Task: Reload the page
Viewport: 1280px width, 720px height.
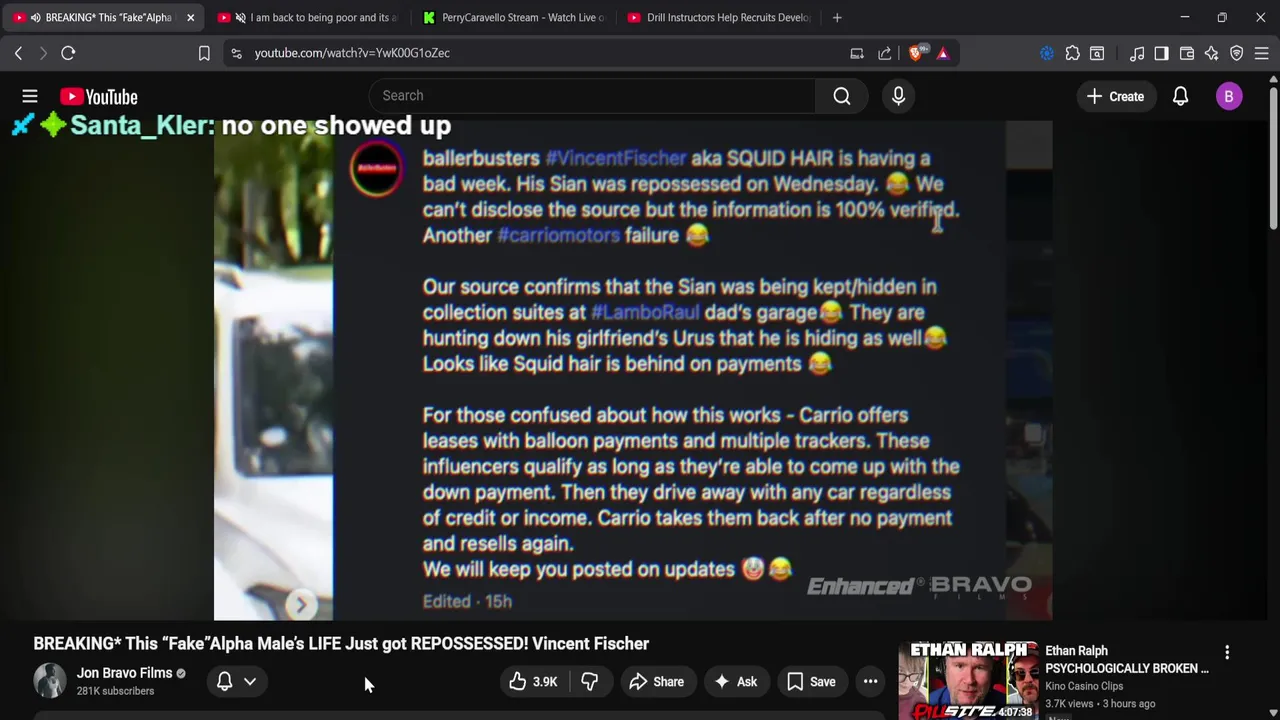Action: [68, 53]
